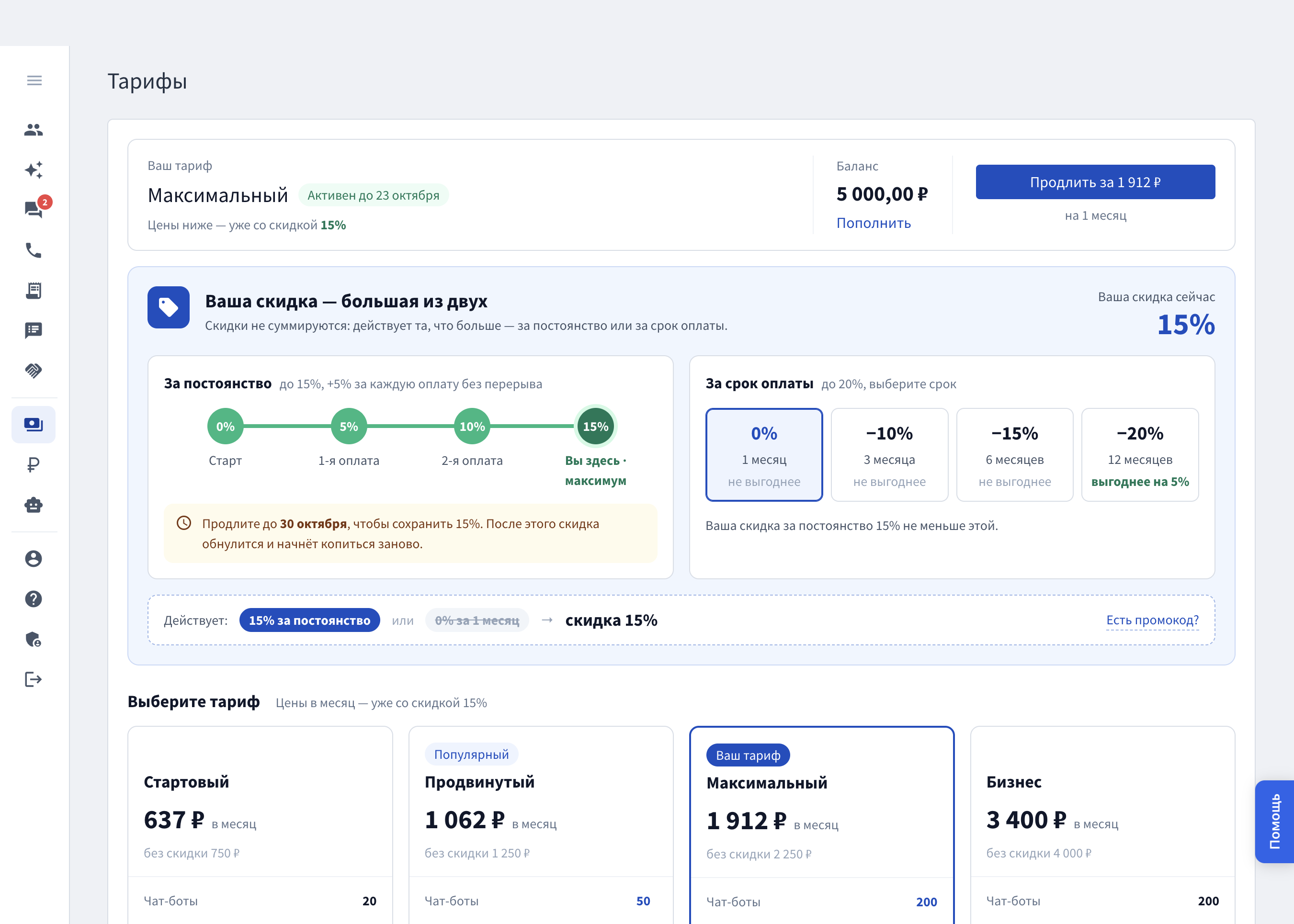Click the 10% second payment step circle
The height and width of the screenshot is (924, 1294).
(472, 427)
